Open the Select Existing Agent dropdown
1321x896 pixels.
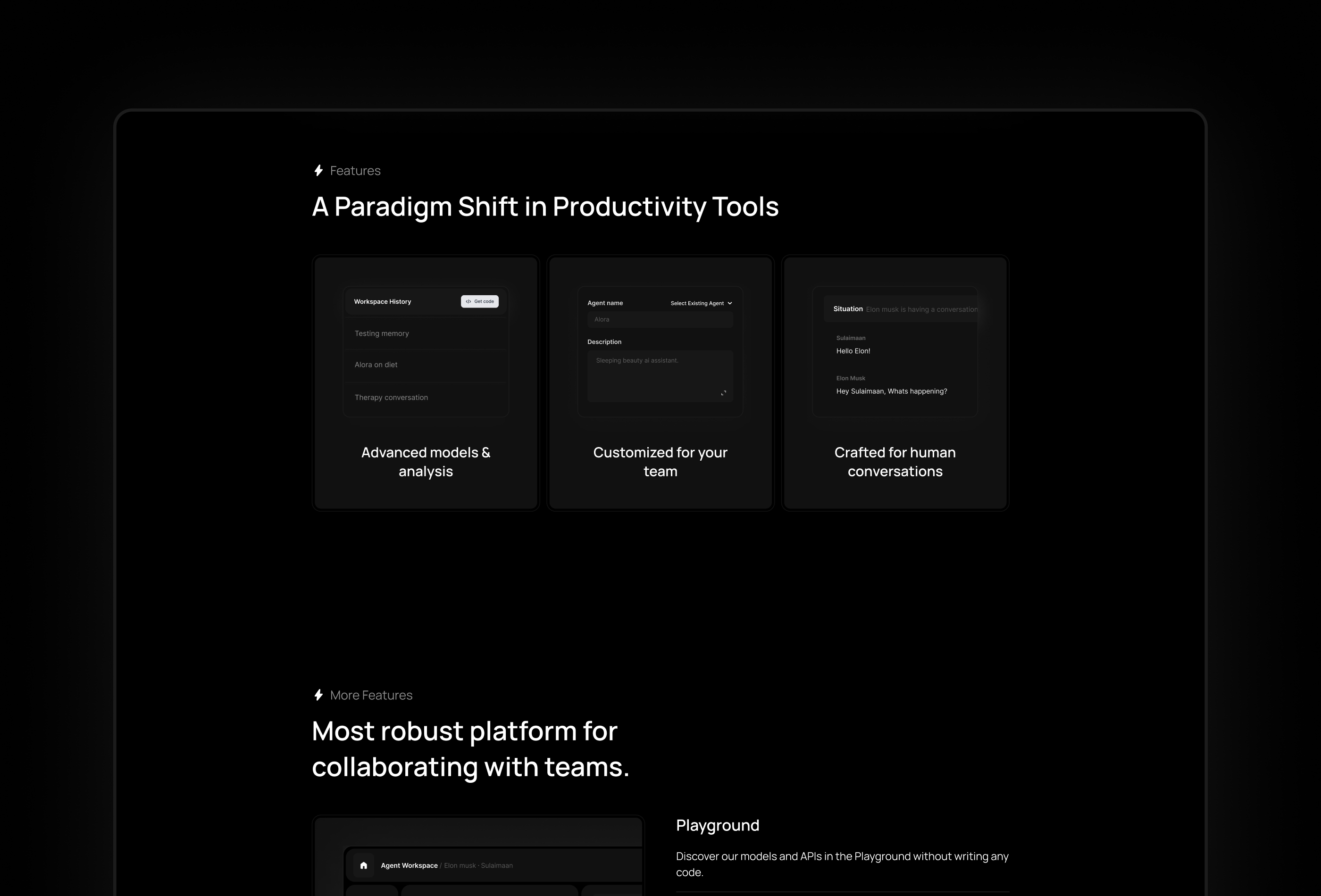coord(700,303)
